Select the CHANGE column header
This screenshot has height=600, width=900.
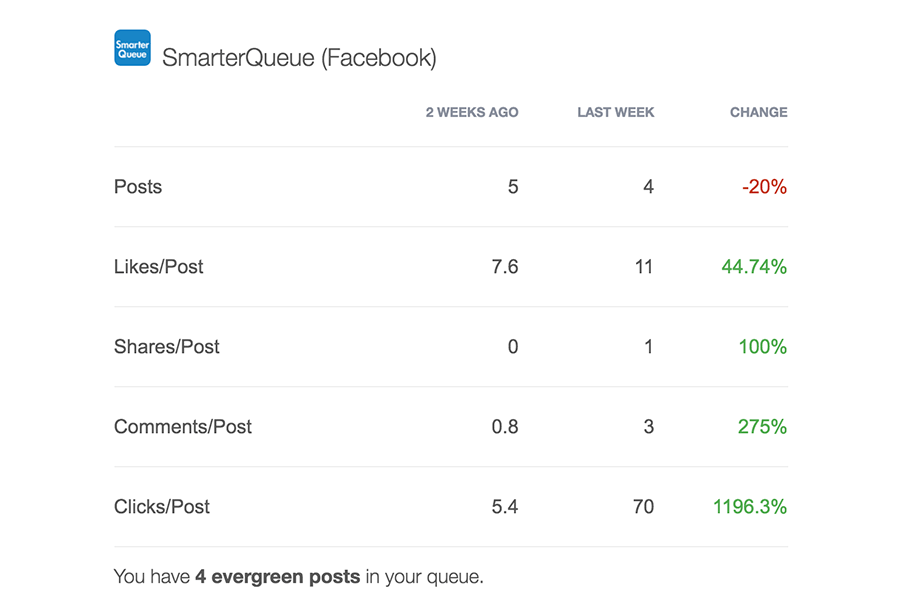coord(758,112)
